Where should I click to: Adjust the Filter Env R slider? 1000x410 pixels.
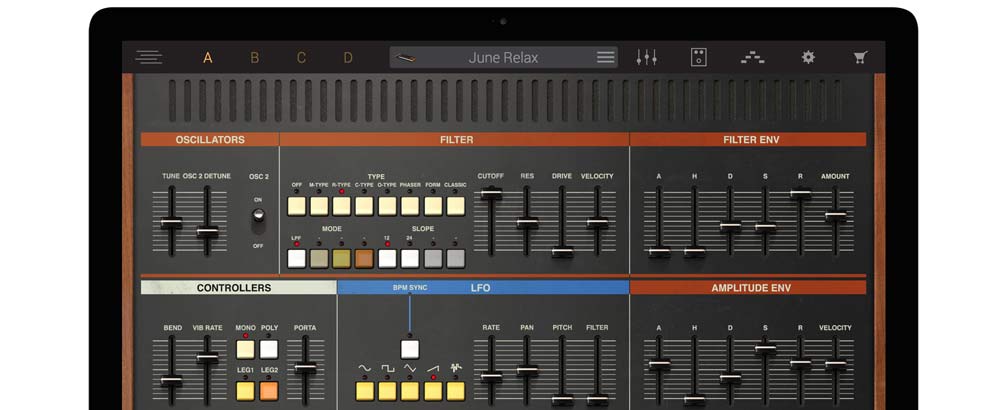(800, 194)
